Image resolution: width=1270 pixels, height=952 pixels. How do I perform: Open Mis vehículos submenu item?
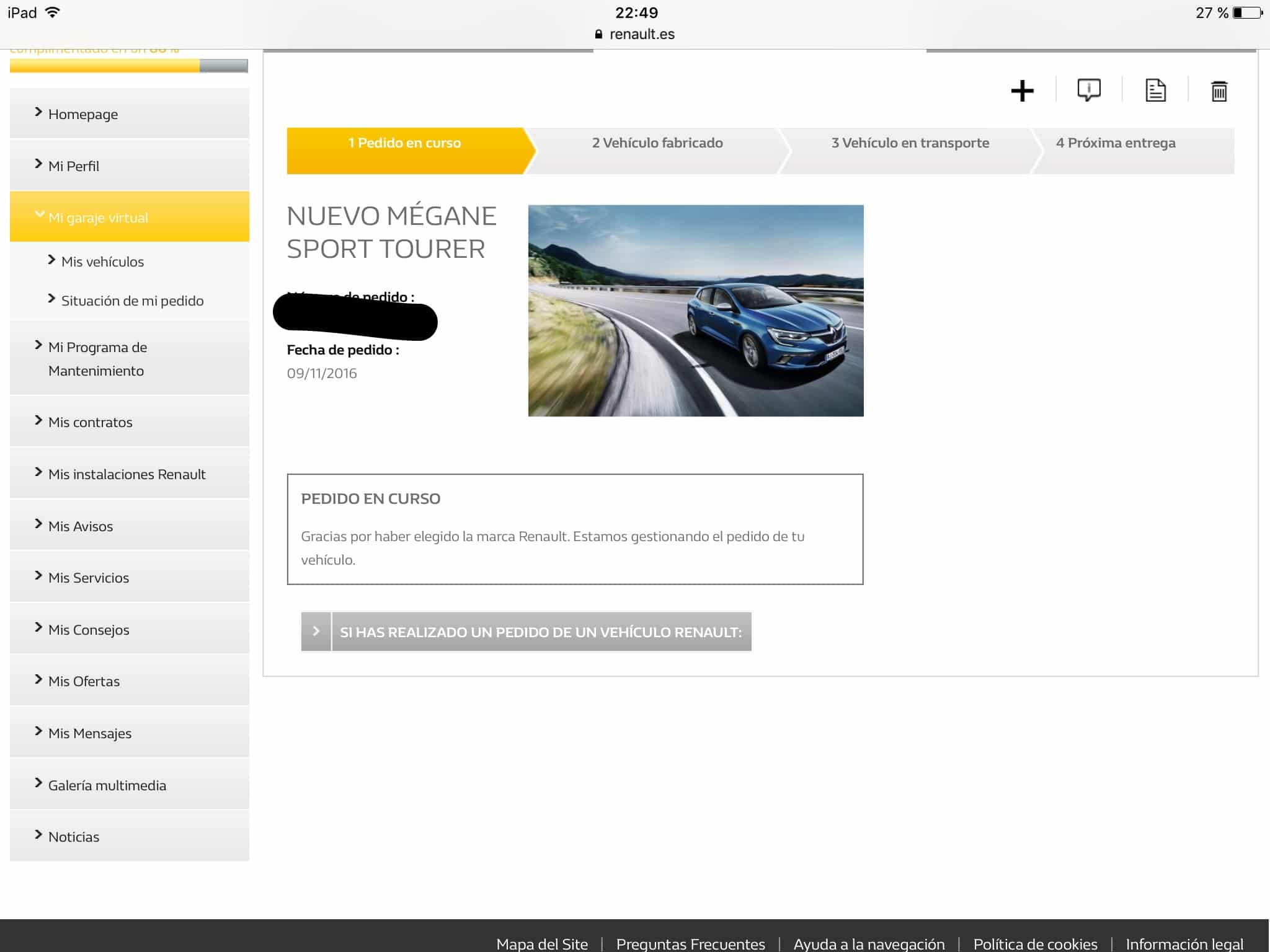102,262
